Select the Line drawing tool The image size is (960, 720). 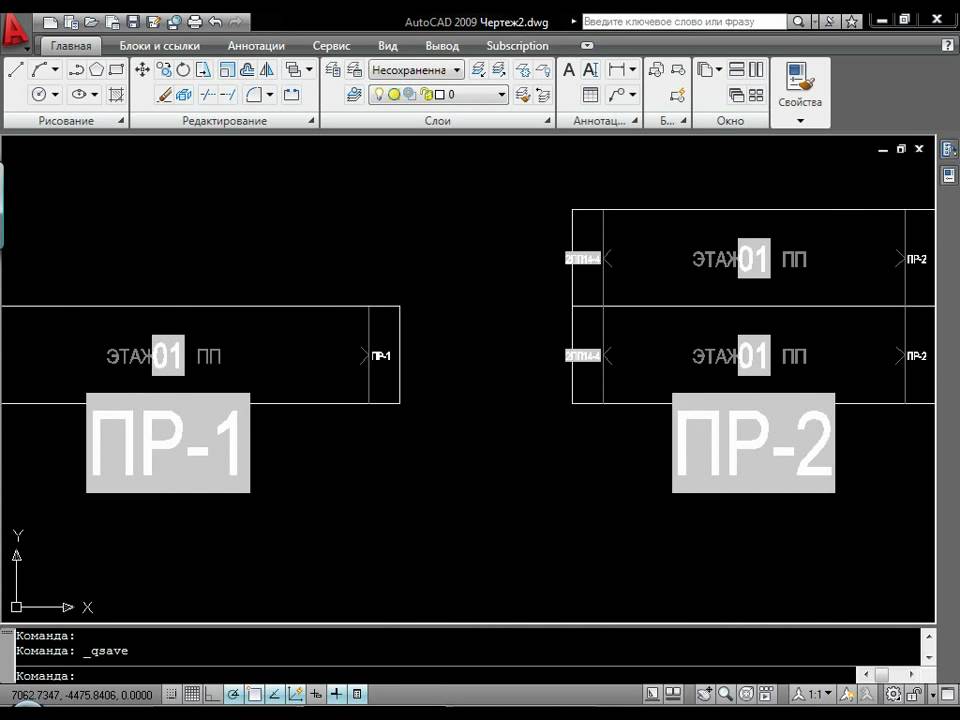point(17,70)
